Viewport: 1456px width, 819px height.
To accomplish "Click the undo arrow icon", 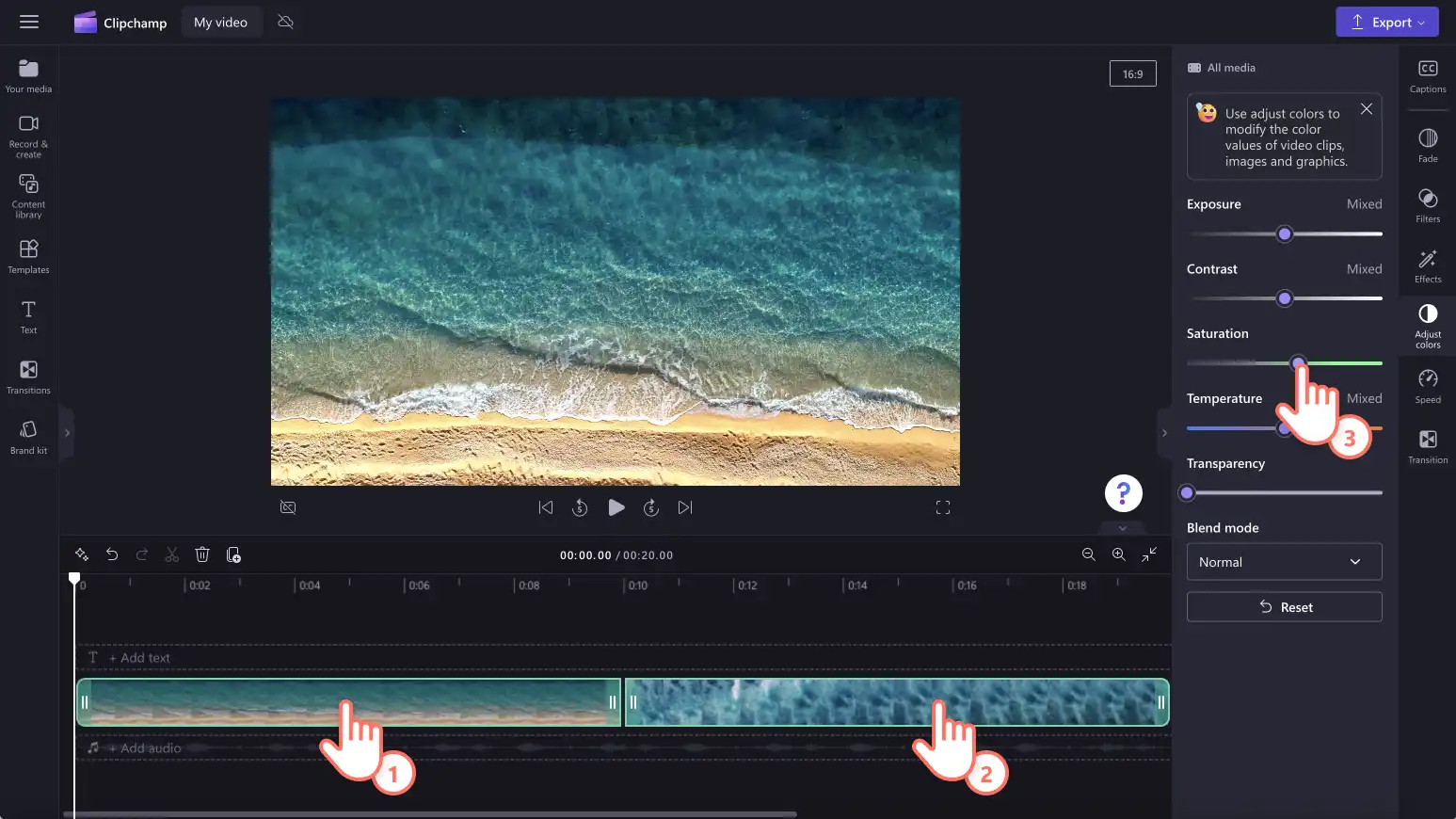I will [111, 554].
